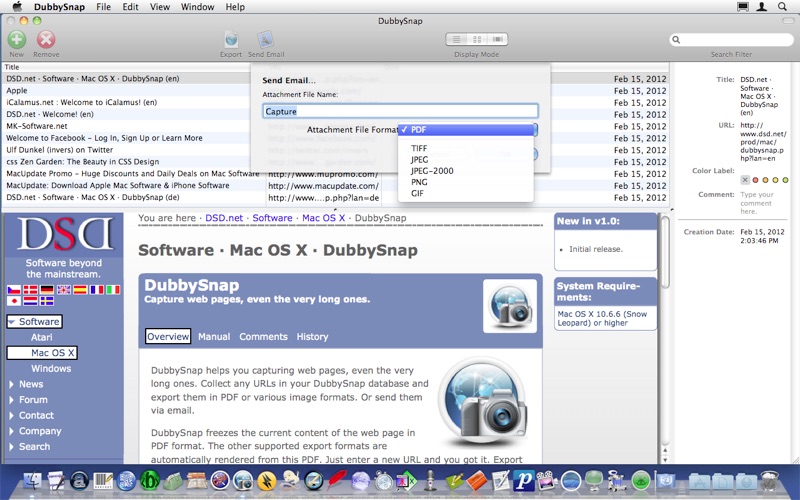Click the Japanese flag icon
This screenshot has width=800, height=500.
coord(14,301)
